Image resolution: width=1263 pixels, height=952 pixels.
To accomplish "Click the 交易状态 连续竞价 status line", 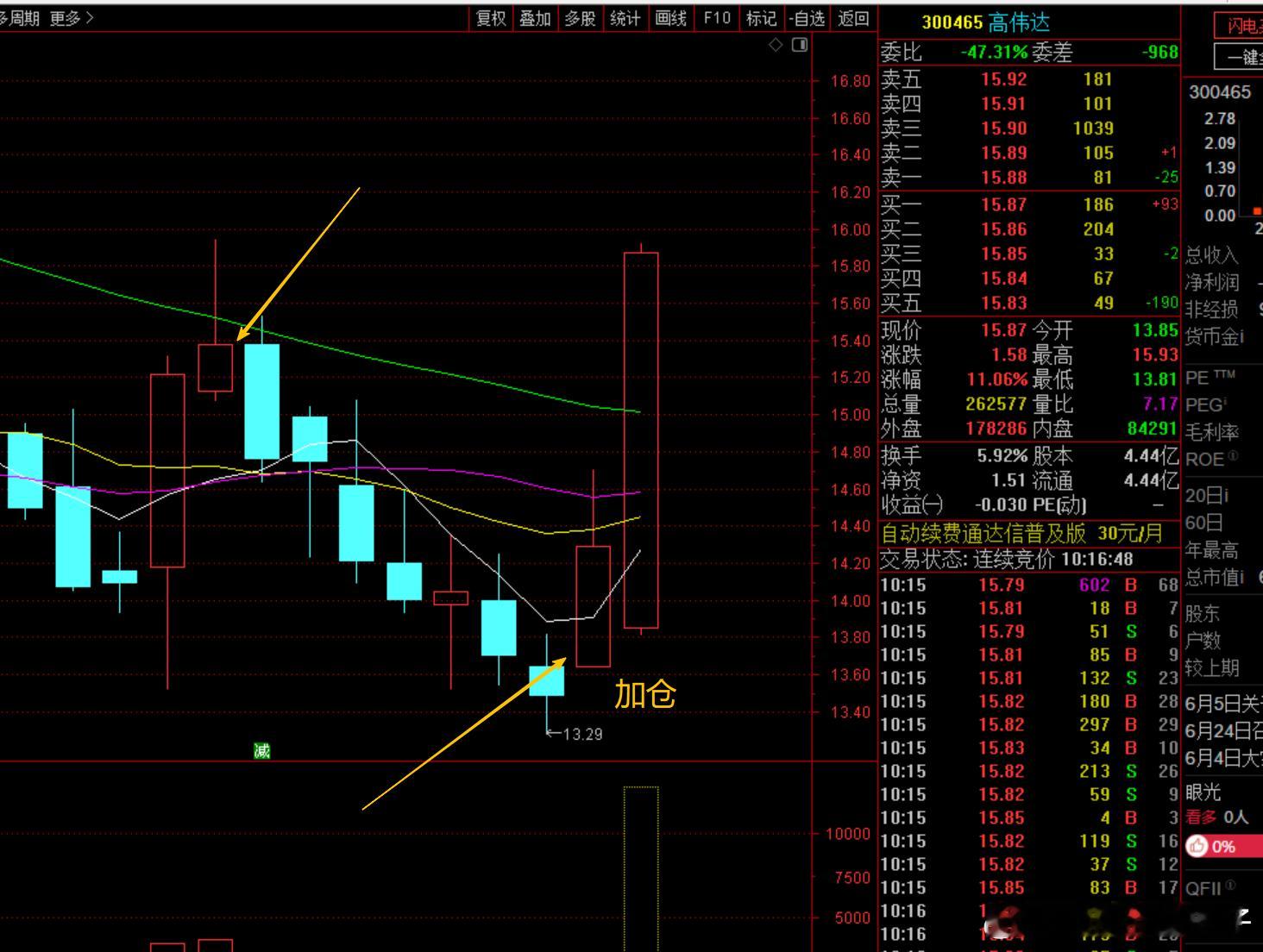I will [1007, 560].
